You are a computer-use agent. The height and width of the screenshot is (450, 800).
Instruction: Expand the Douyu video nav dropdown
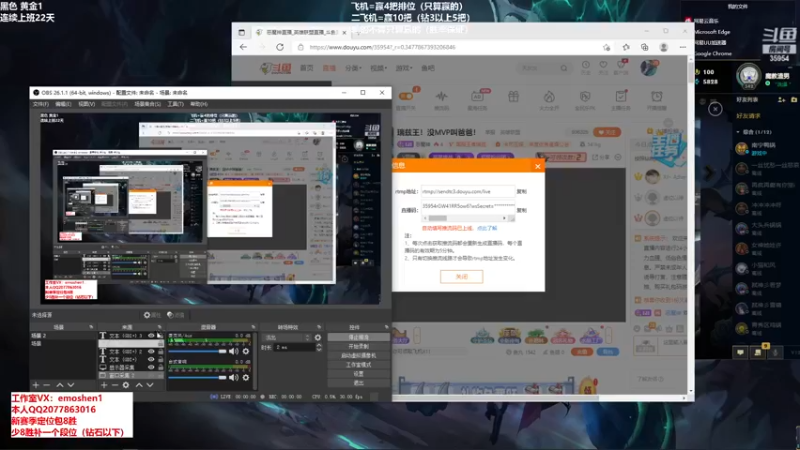pyautogui.click(x=378, y=68)
